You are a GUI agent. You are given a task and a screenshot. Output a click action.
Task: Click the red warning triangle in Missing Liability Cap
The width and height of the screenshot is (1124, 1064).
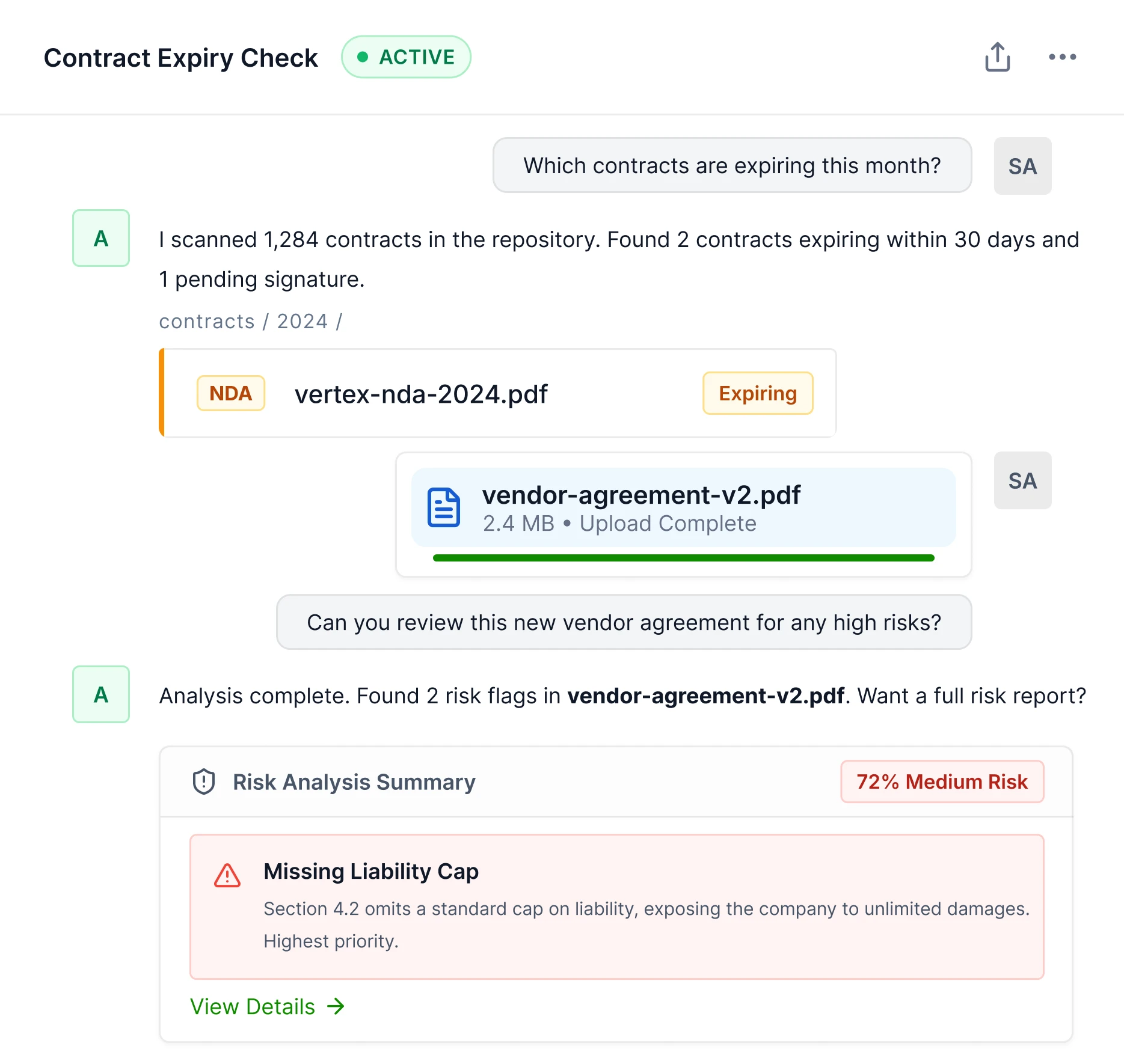(229, 875)
